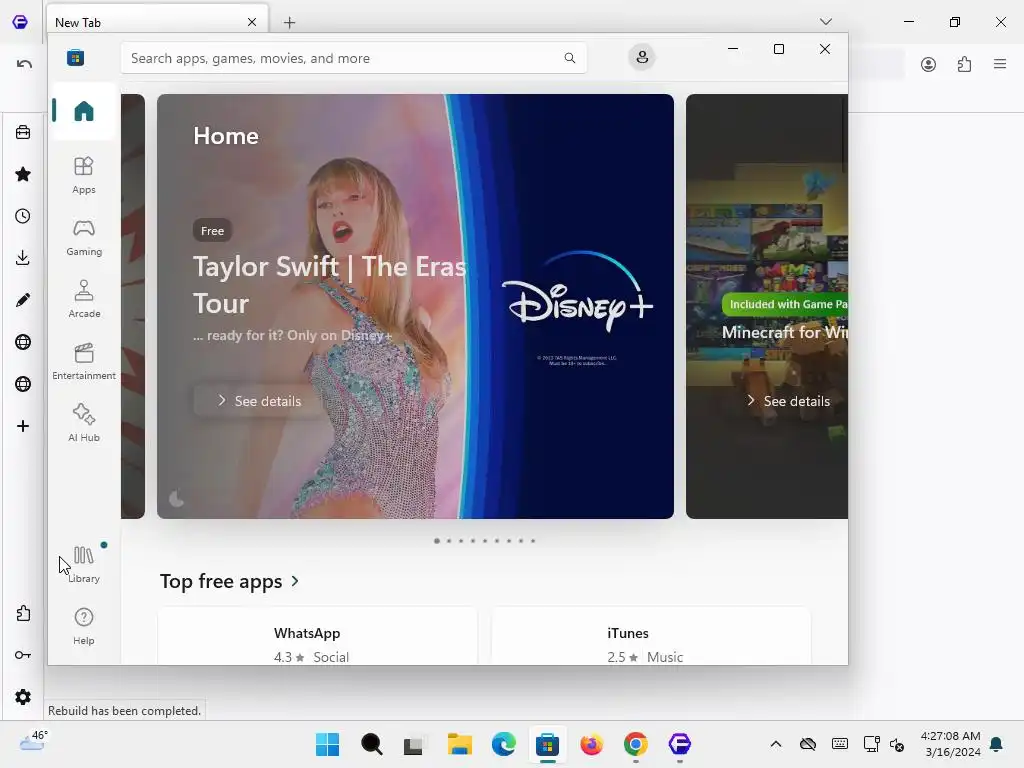Open the Arcade section
The width and height of the screenshot is (1024, 768).
[84, 300]
